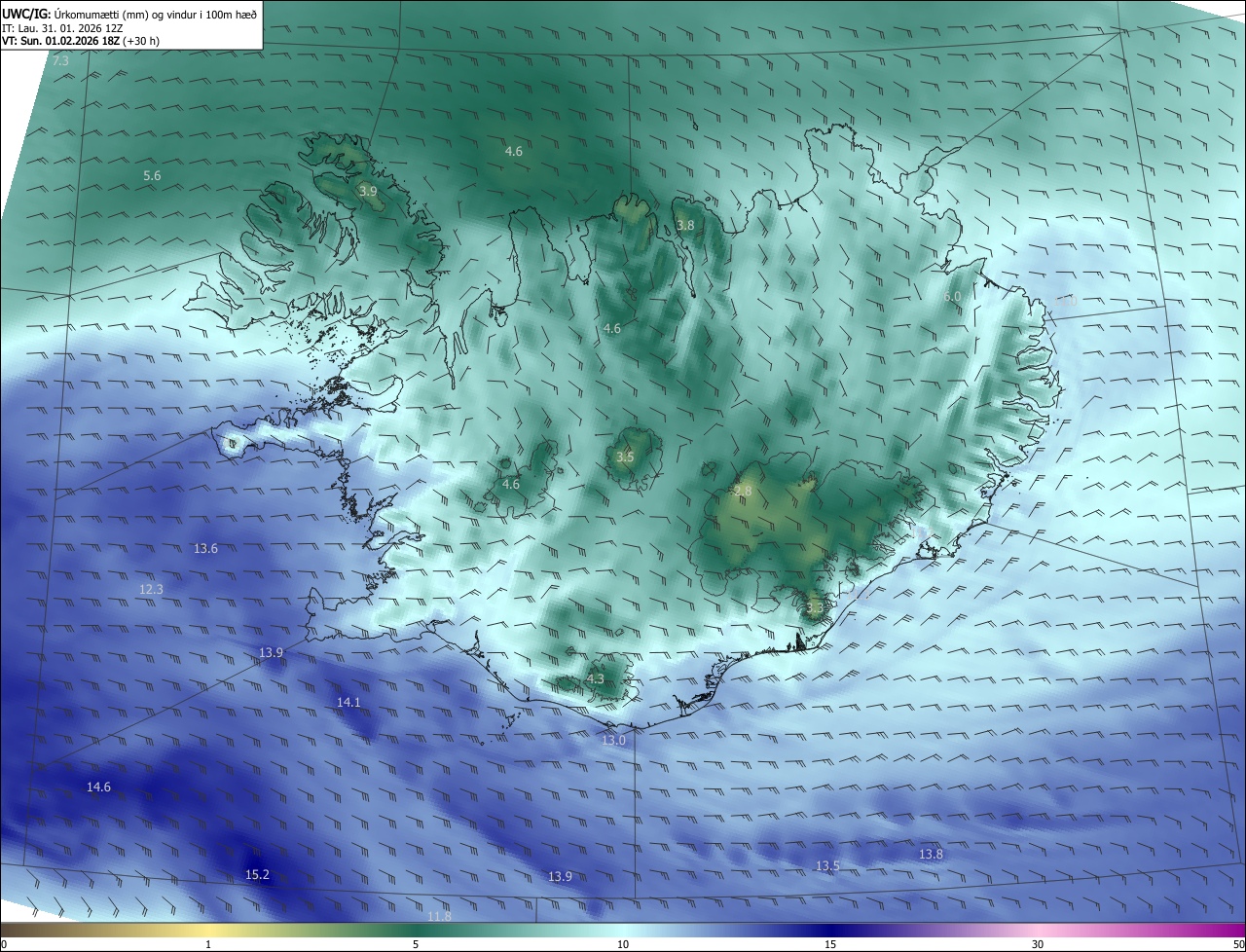The height and width of the screenshot is (952, 1246).
Task: Click the 13.8 value over the southeast sea
Action: 931,854
